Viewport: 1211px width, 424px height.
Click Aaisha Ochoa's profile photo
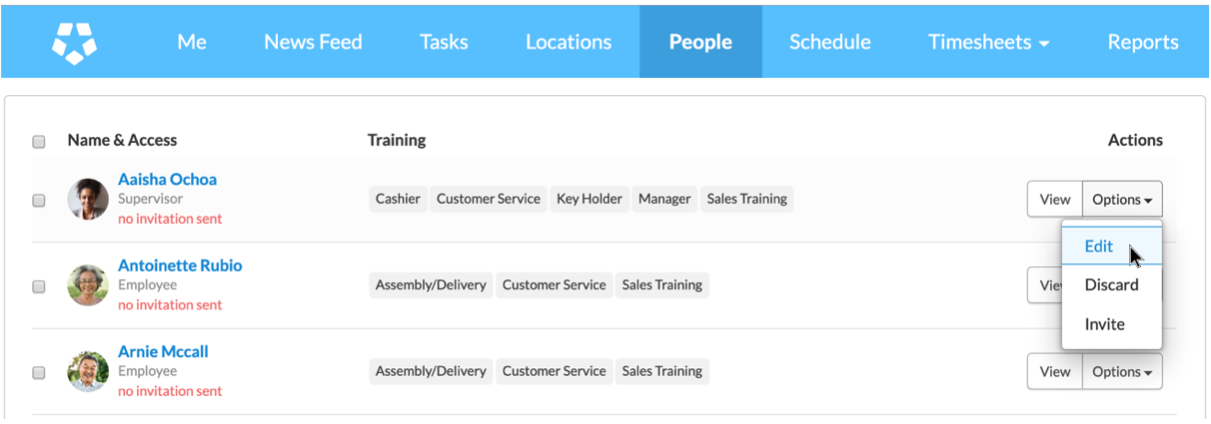point(88,199)
